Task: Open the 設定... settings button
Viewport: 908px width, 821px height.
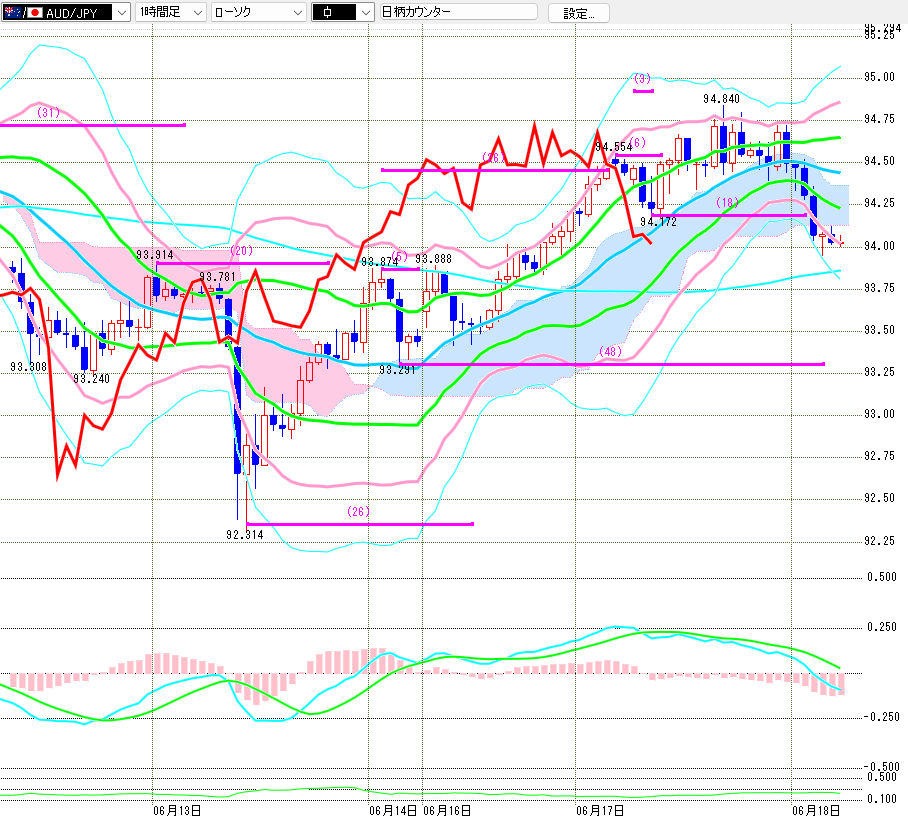Action: [579, 13]
